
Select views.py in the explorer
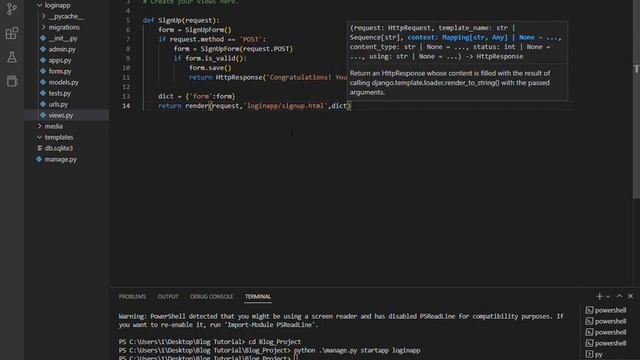(61, 116)
